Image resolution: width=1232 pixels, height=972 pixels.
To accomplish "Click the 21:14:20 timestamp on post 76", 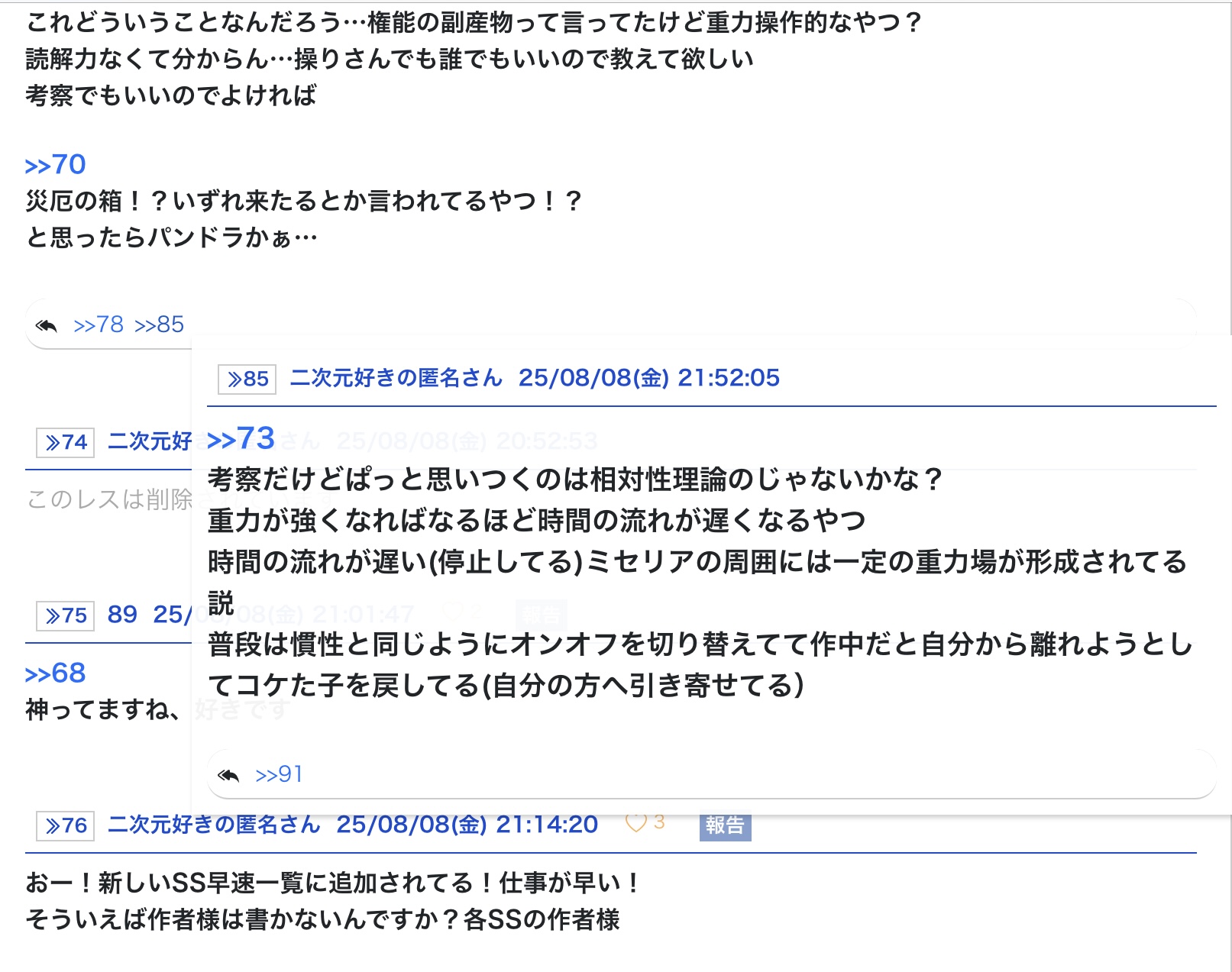I will (467, 825).
